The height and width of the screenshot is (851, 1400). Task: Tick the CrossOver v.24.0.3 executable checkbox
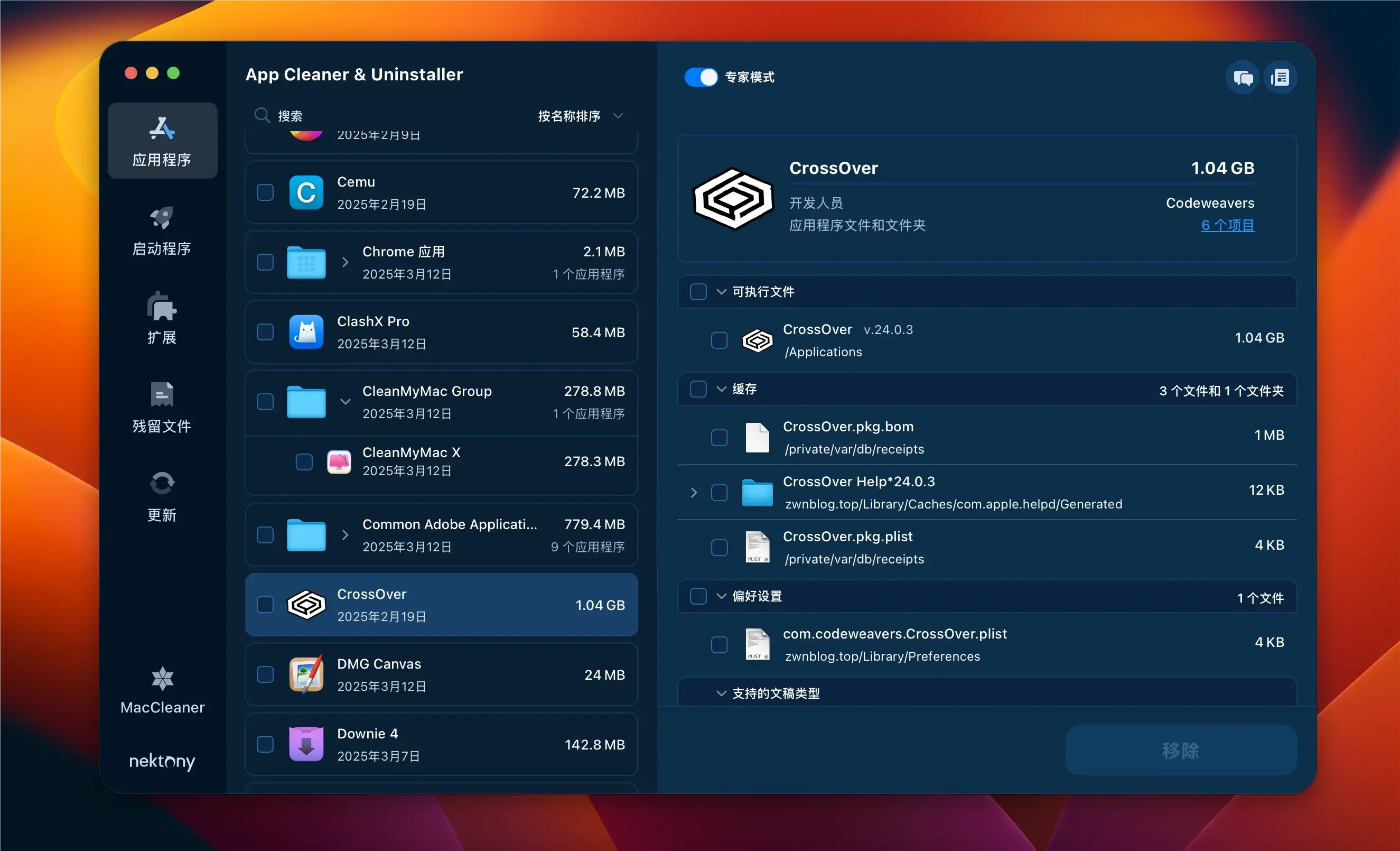click(x=720, y=340)
